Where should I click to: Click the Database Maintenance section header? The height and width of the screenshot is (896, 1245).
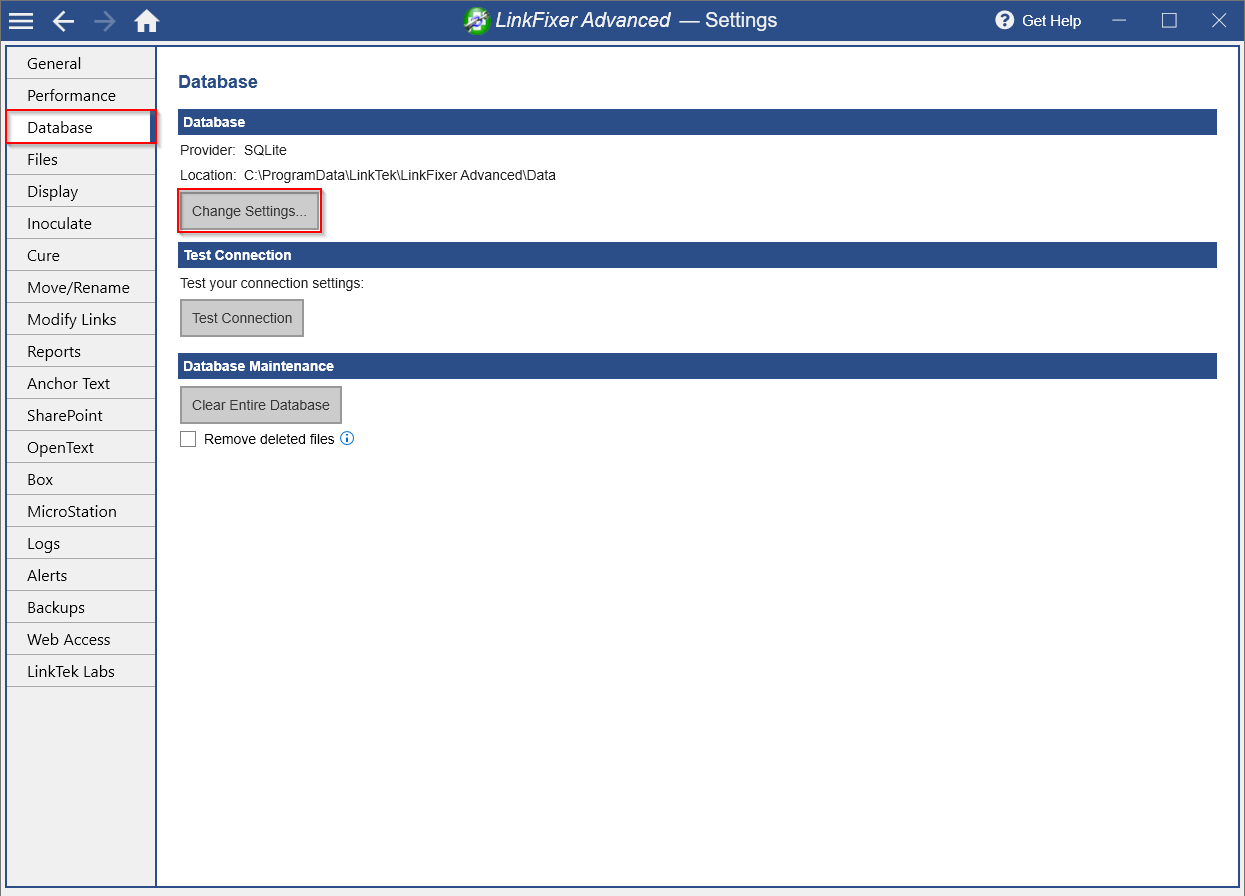698,366
